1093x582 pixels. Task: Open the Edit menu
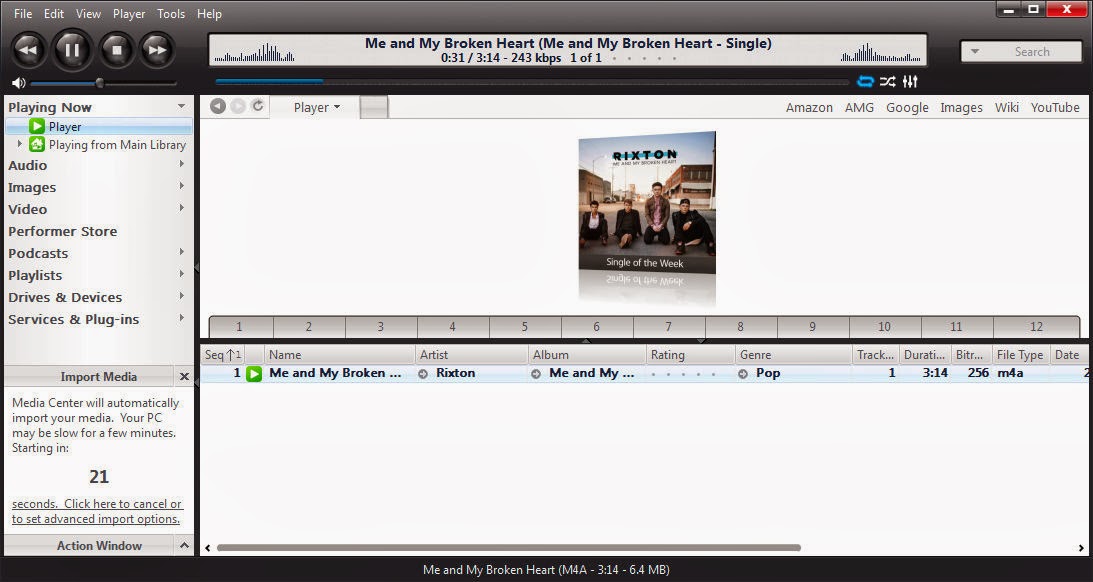click(54, 13)
